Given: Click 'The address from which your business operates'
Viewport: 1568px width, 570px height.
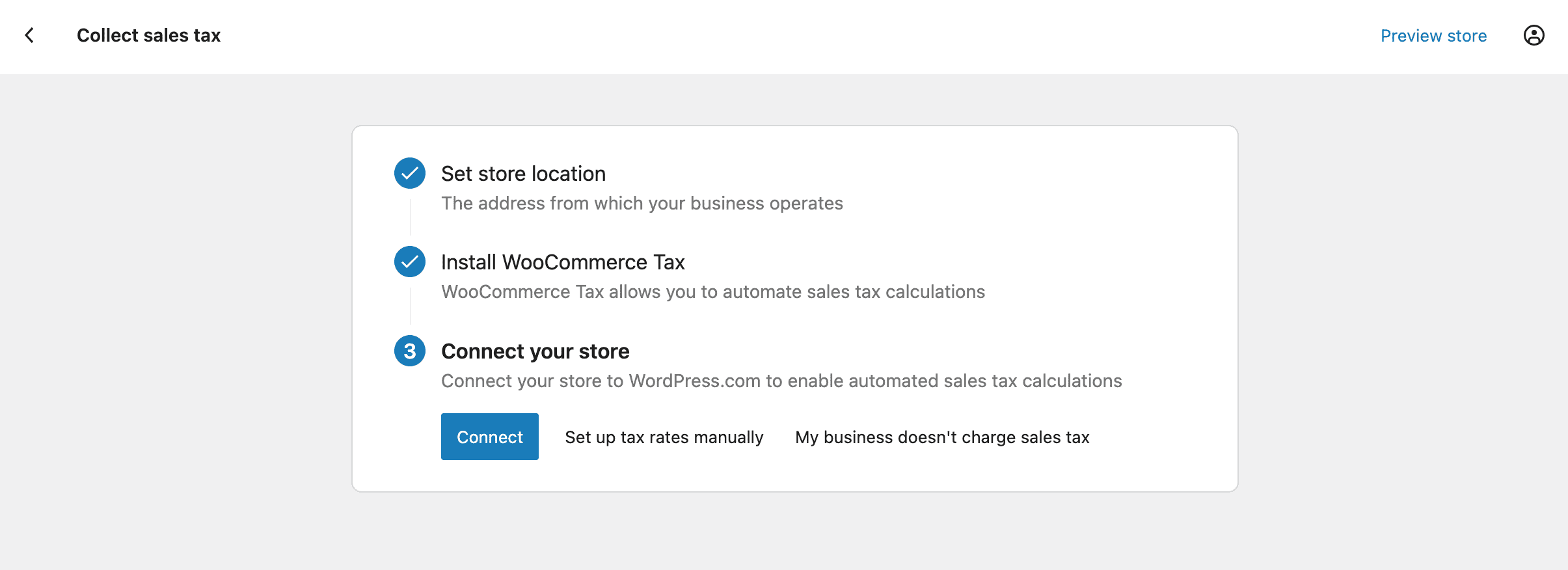Looking at the screenshot, I should pos(642,203).
